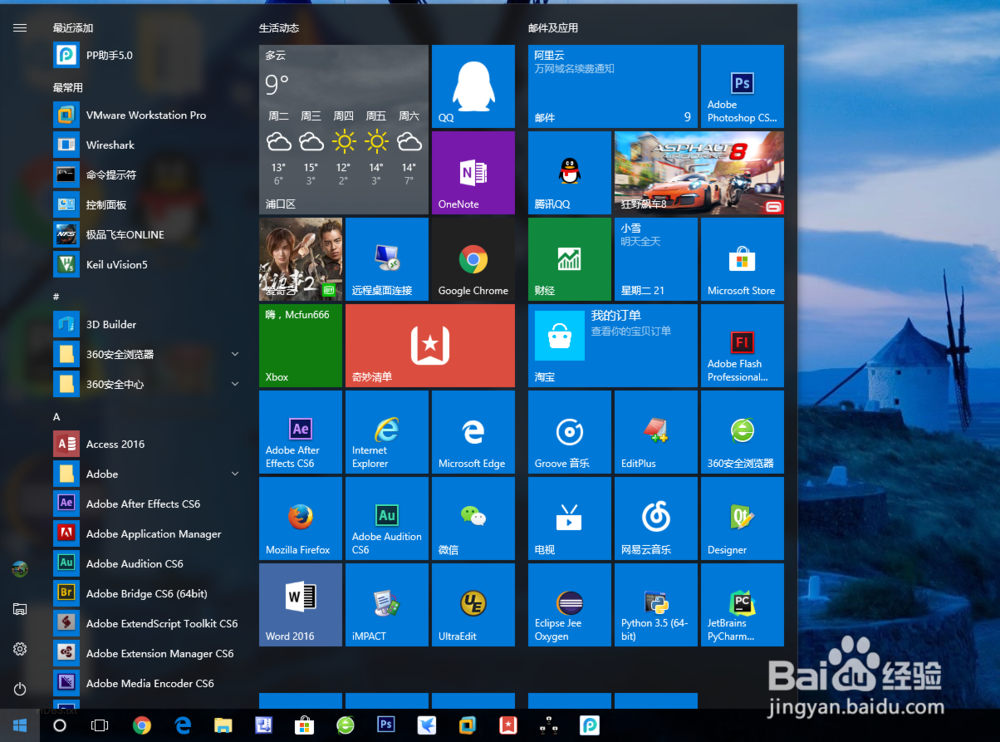Image resolution: width=1000 pixels, height=742 pixels.
Task: Open the Mozilla Firefox tile
Action: 300,518
